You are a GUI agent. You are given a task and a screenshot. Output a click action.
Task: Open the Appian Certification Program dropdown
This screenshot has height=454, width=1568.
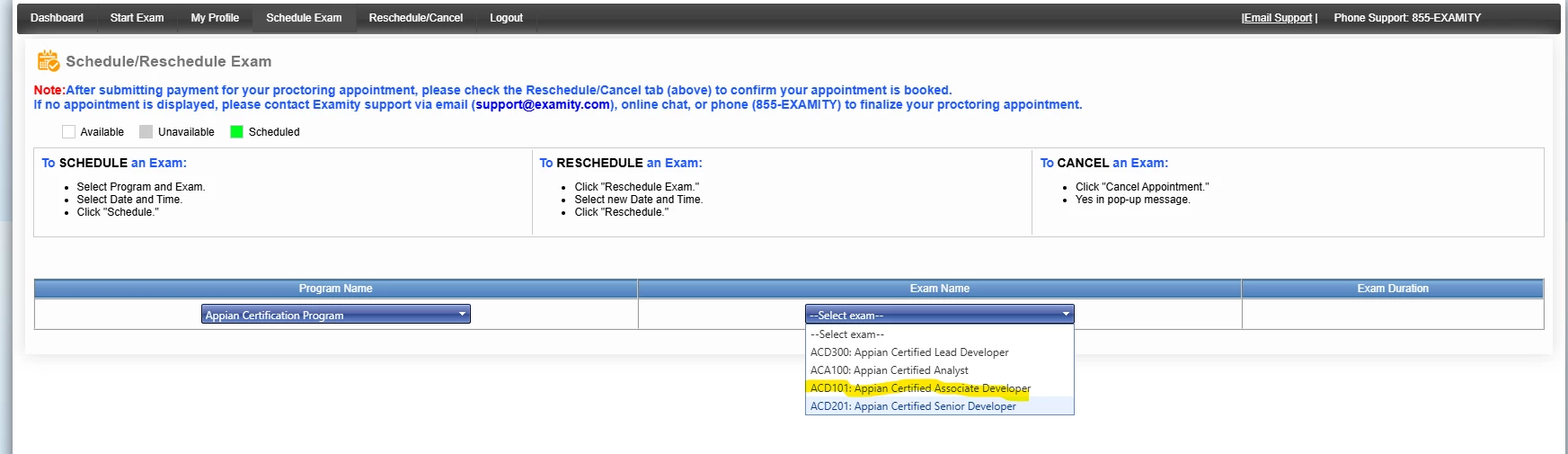click(x=336, y=315)
